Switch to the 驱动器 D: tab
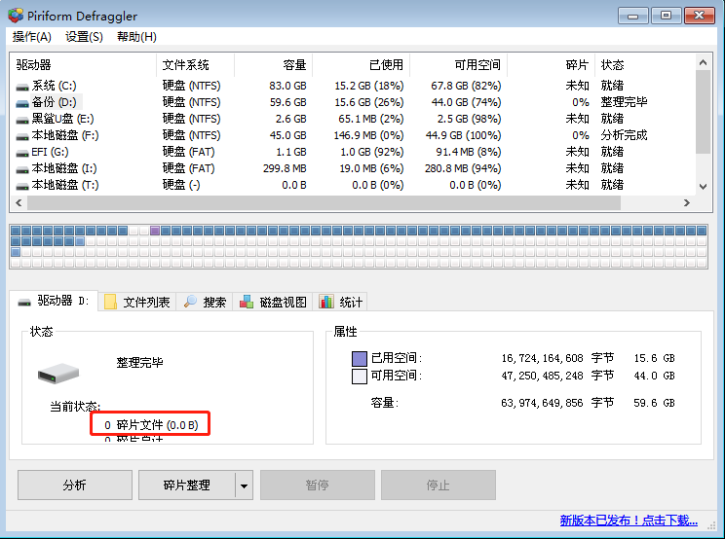Image resolution: width=725 pixels, height=539 pixels. [x=54, y=301]
